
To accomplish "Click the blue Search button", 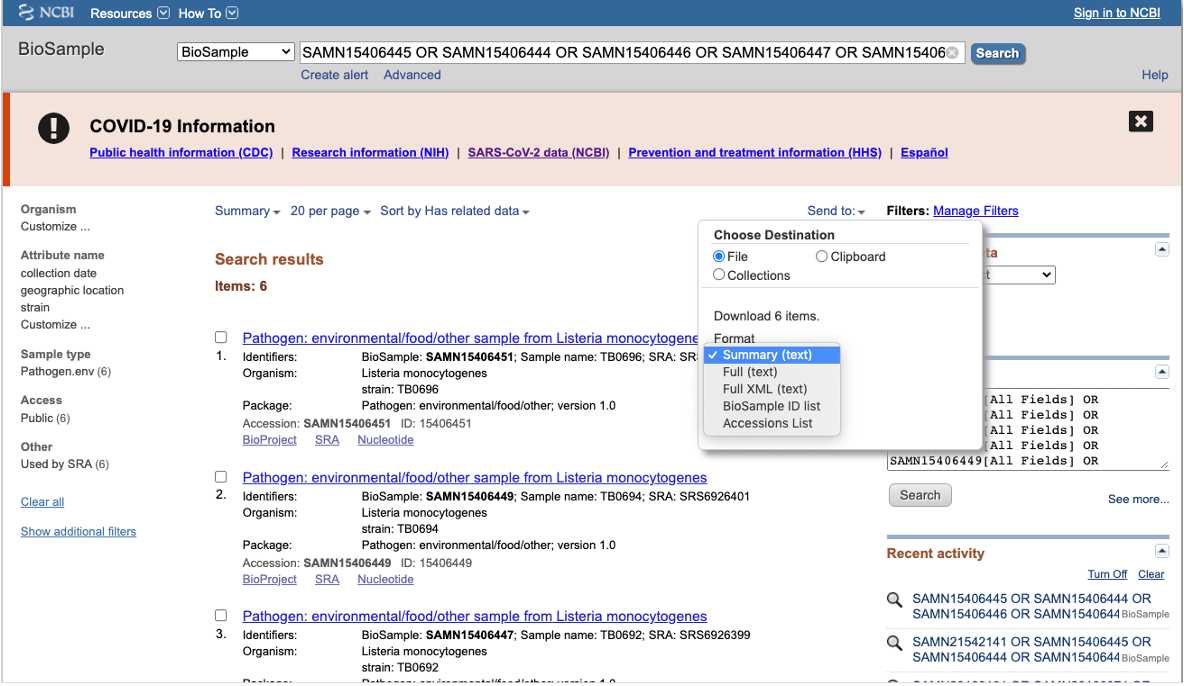I will [x=996, y=53].
